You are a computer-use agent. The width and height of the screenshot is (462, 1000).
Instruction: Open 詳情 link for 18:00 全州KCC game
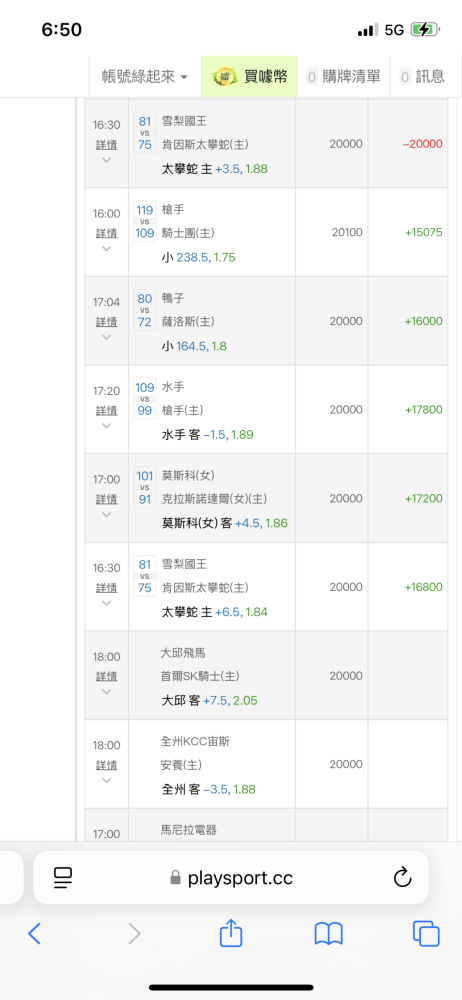107,765
